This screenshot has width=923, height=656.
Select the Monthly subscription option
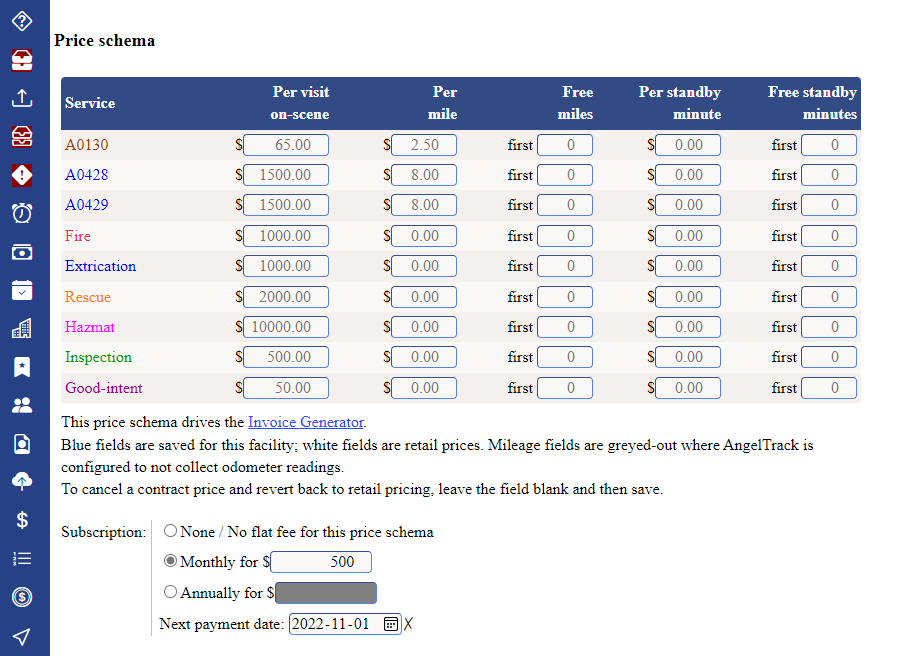(x=170, y=561)
